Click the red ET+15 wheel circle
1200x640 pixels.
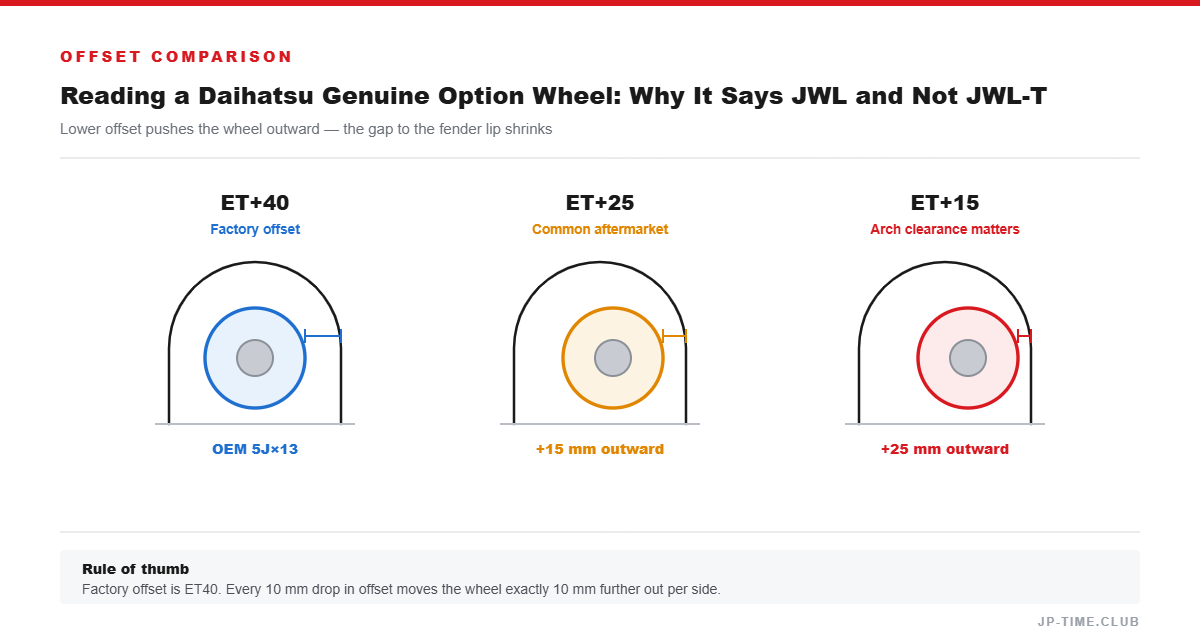968,358
